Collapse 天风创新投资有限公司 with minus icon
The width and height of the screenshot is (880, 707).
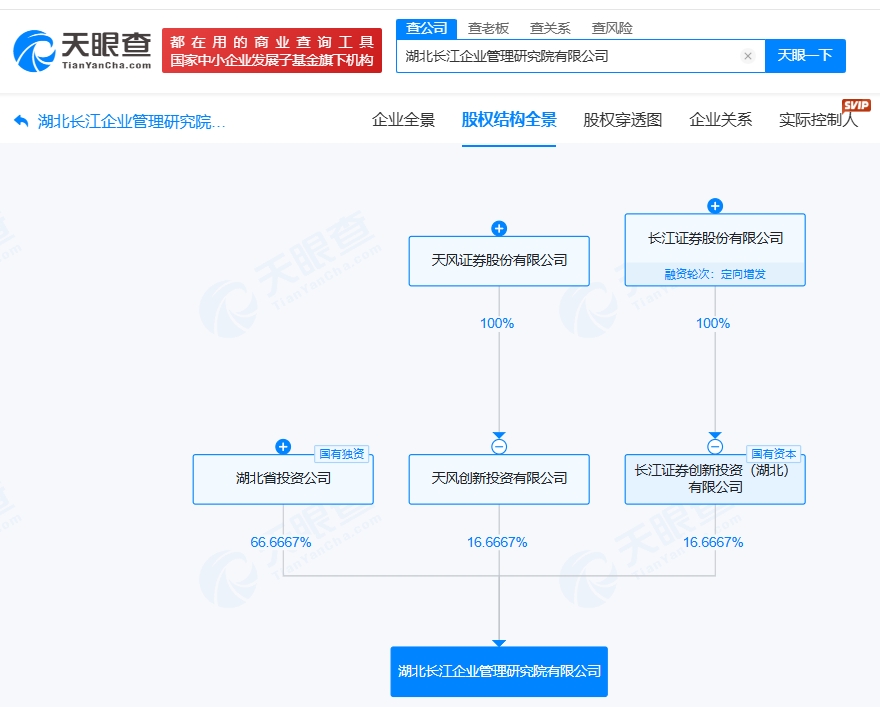499,447
